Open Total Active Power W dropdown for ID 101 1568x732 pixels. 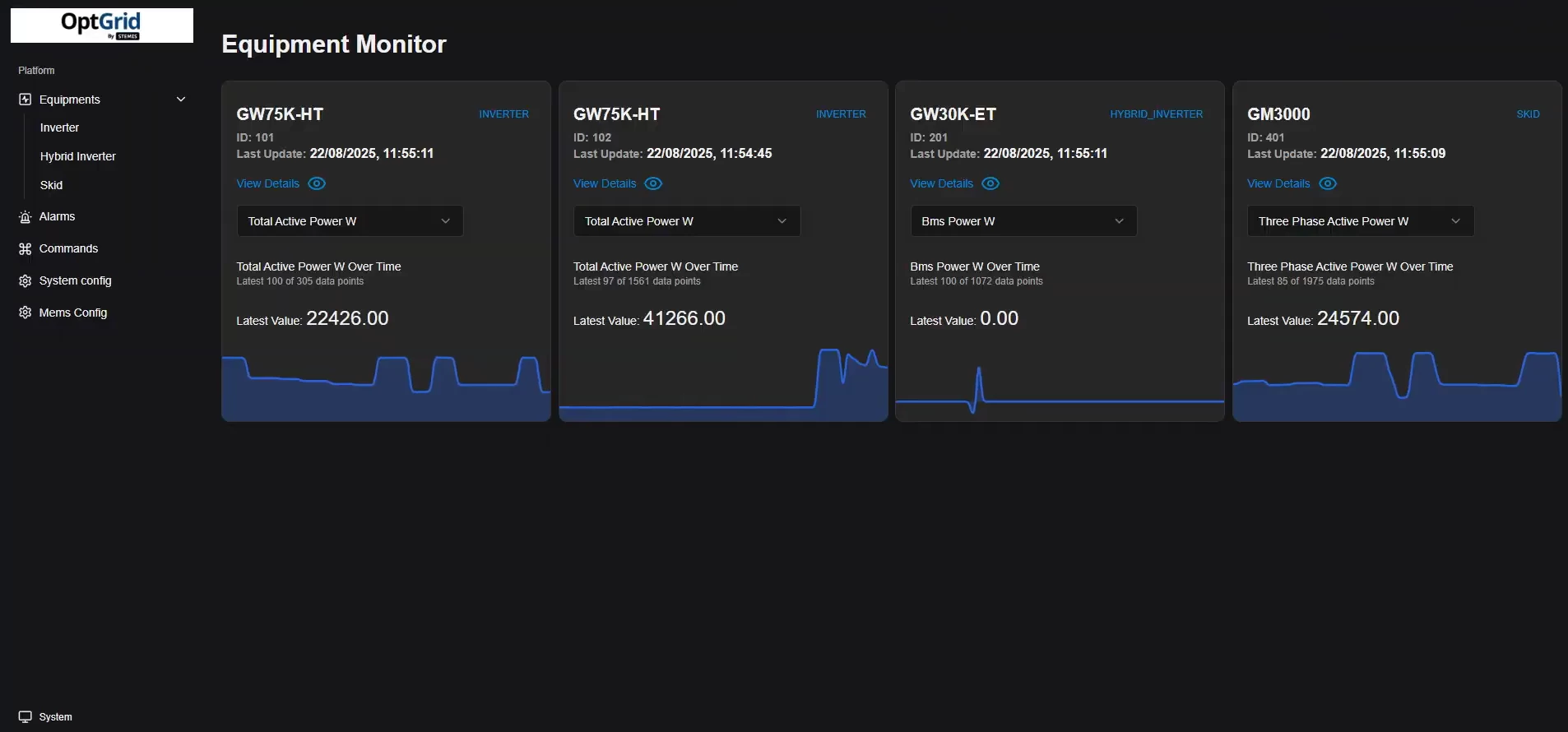tap(350, 221)
